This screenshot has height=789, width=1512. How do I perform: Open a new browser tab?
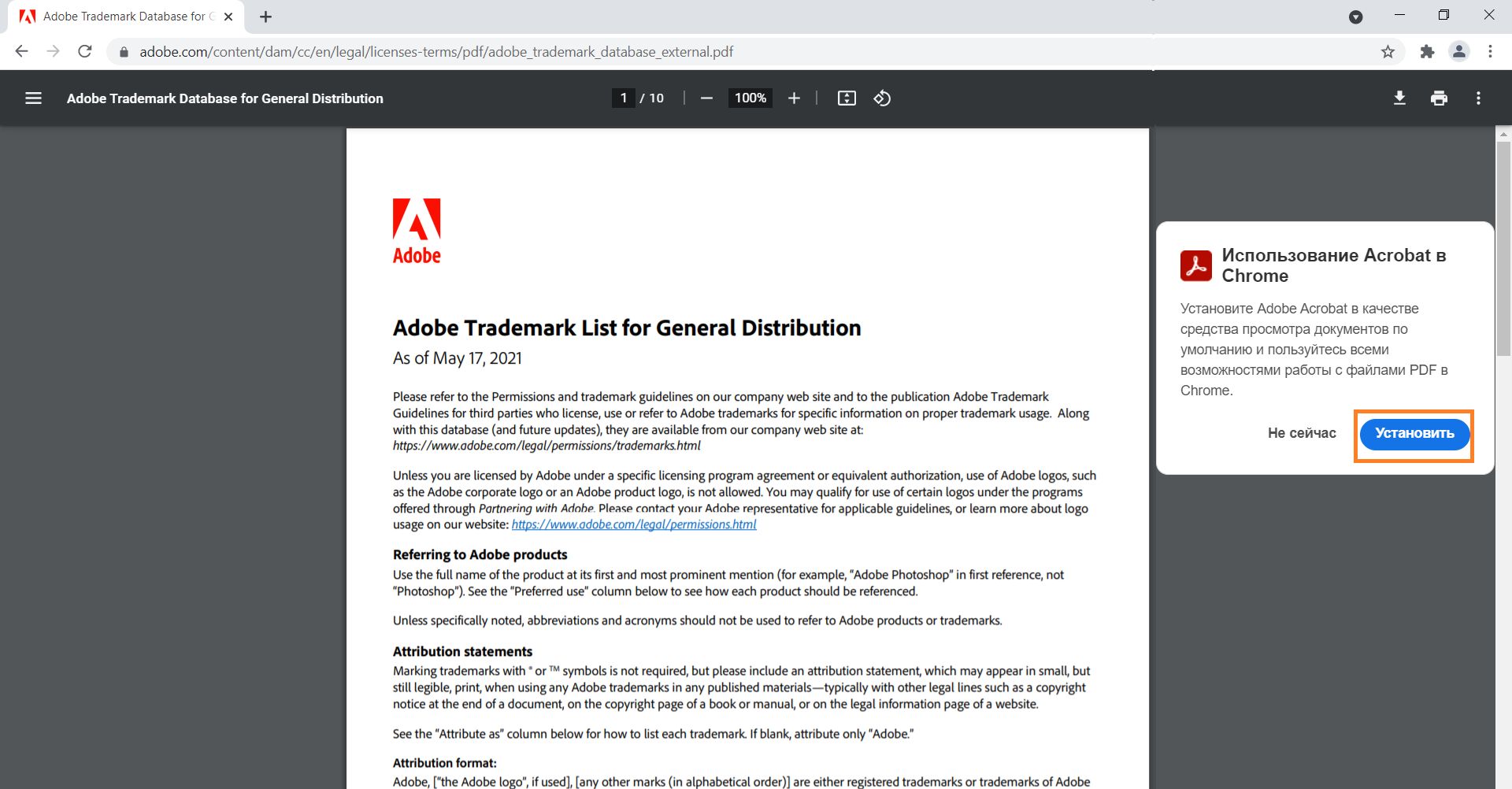(266, 17)
